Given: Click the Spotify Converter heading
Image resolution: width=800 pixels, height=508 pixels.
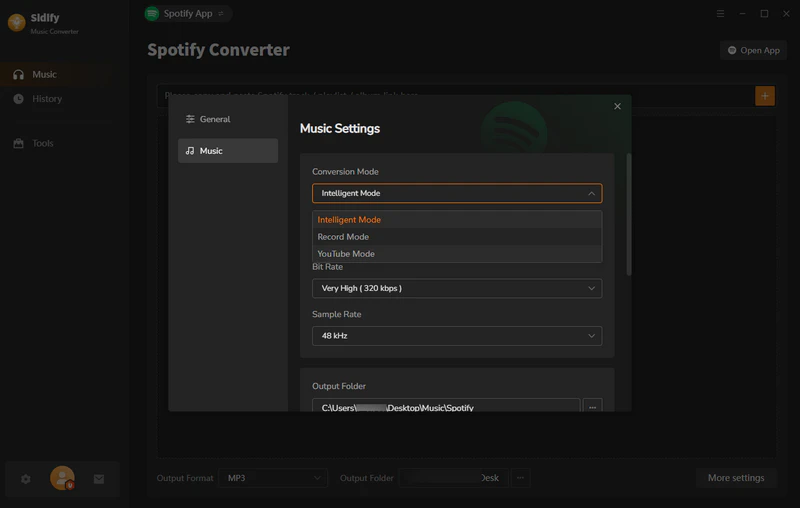Looking at the screenshot, I should 218,50.
